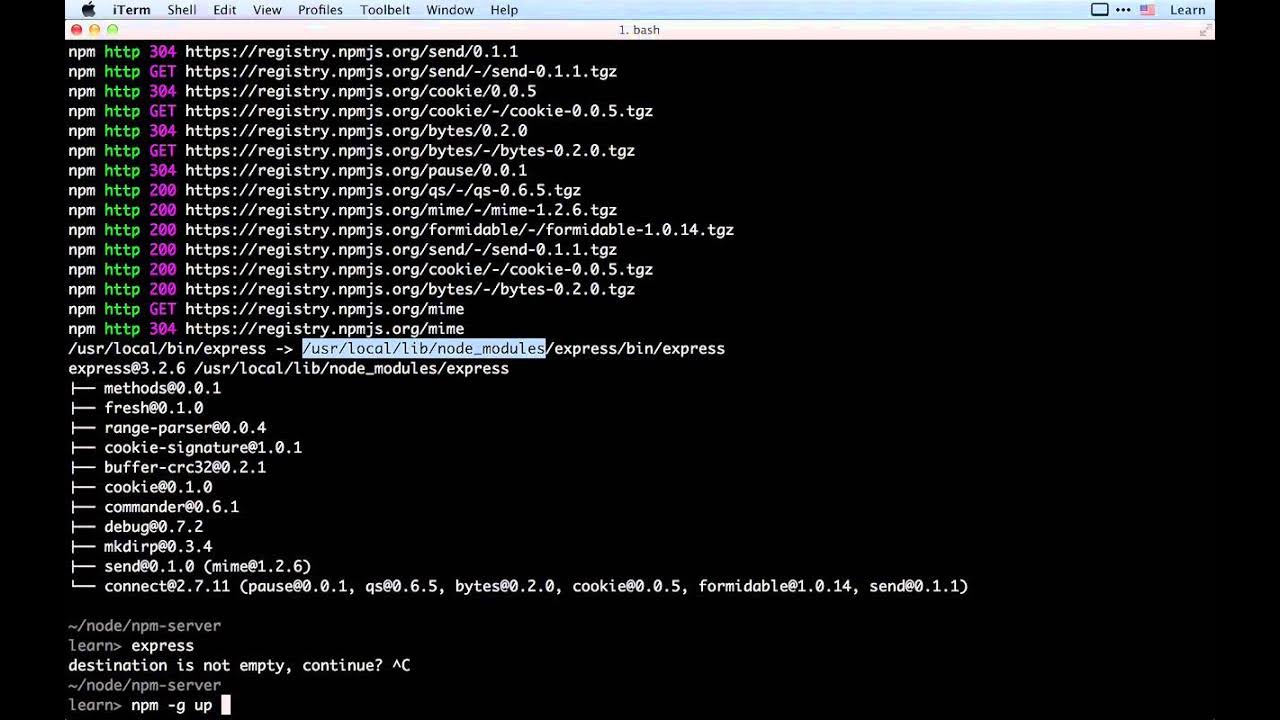Zoom the terminal with green button
1280x720 pixels.
pos(113,30)
